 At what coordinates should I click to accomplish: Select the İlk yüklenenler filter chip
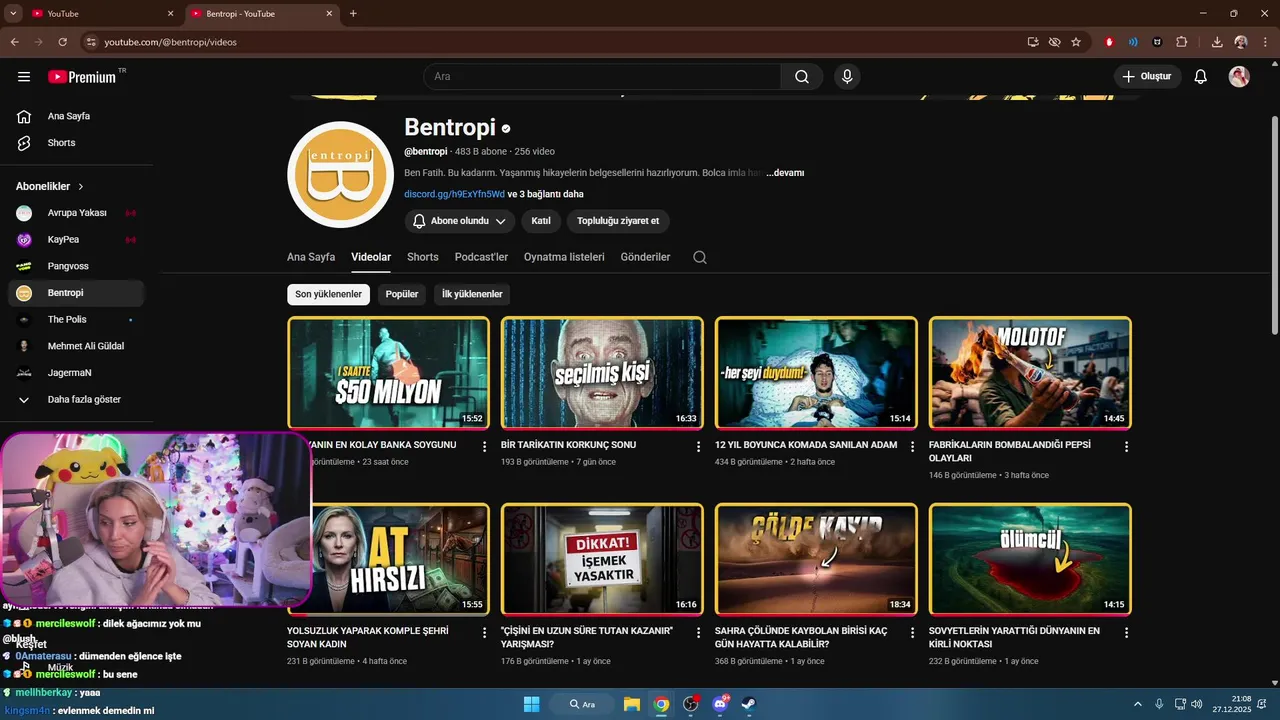pyautogui.click(x=472, y=294)
